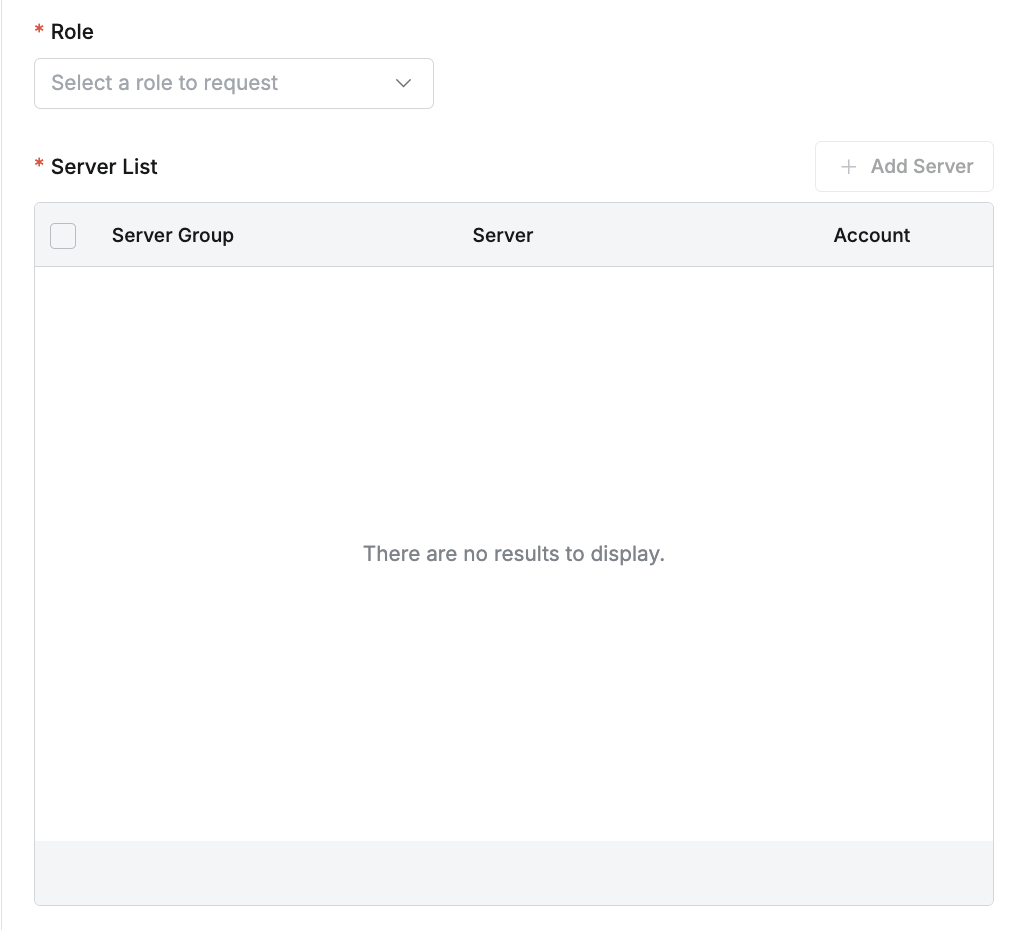Screen dimensions: 1016x930
Task: Click blank area right of the Role dropdown
Action: [x=700, y=83]
